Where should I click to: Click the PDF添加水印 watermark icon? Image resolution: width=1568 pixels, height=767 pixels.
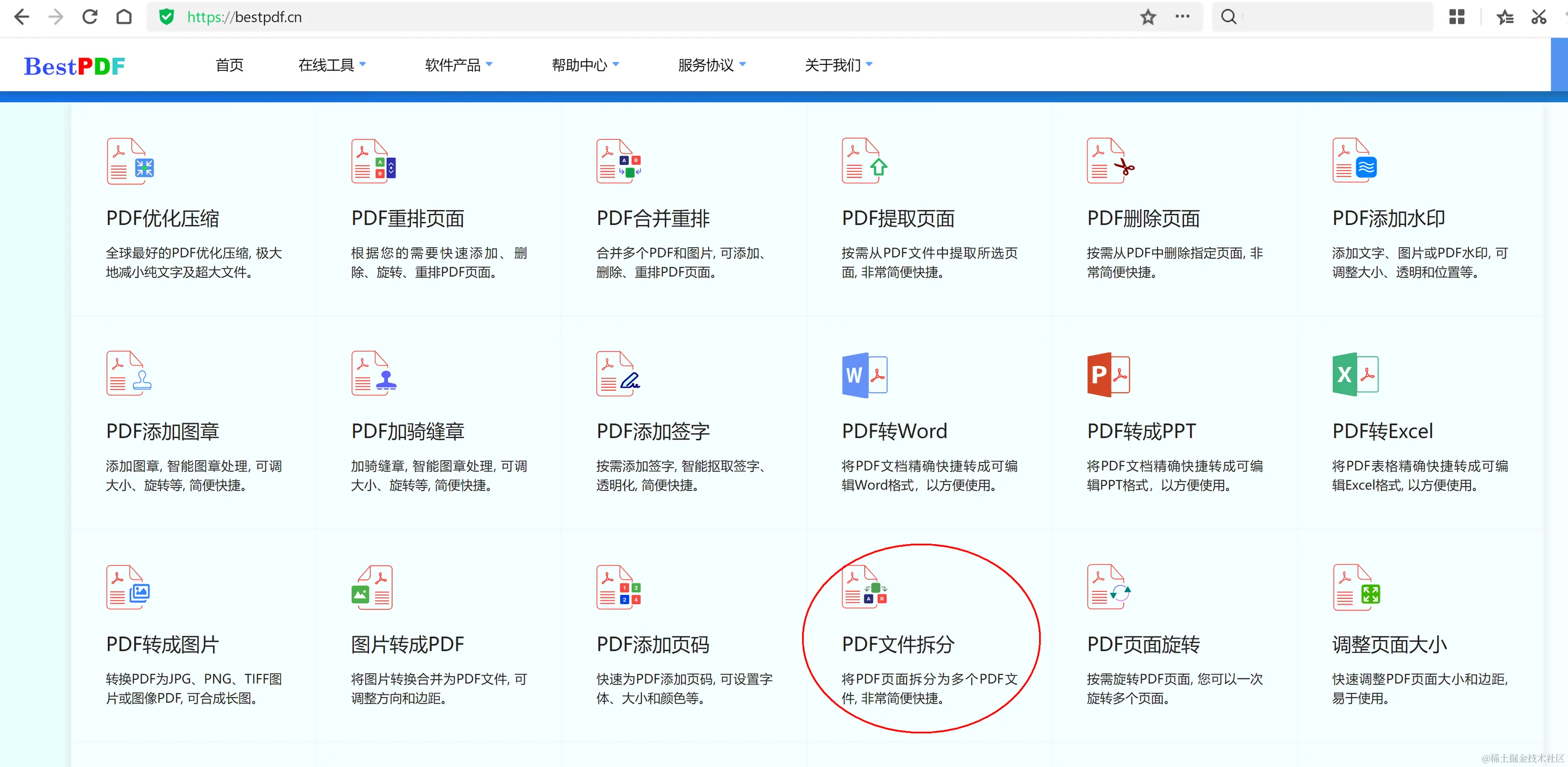(1354, 161)
